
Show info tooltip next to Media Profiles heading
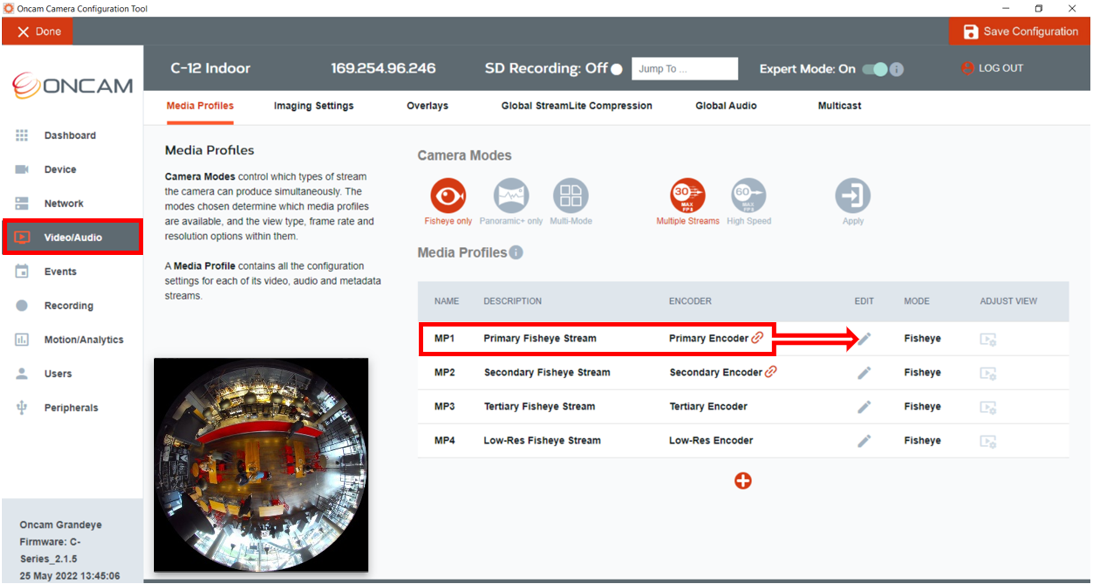pyautogui.click(x=516, y=253)
